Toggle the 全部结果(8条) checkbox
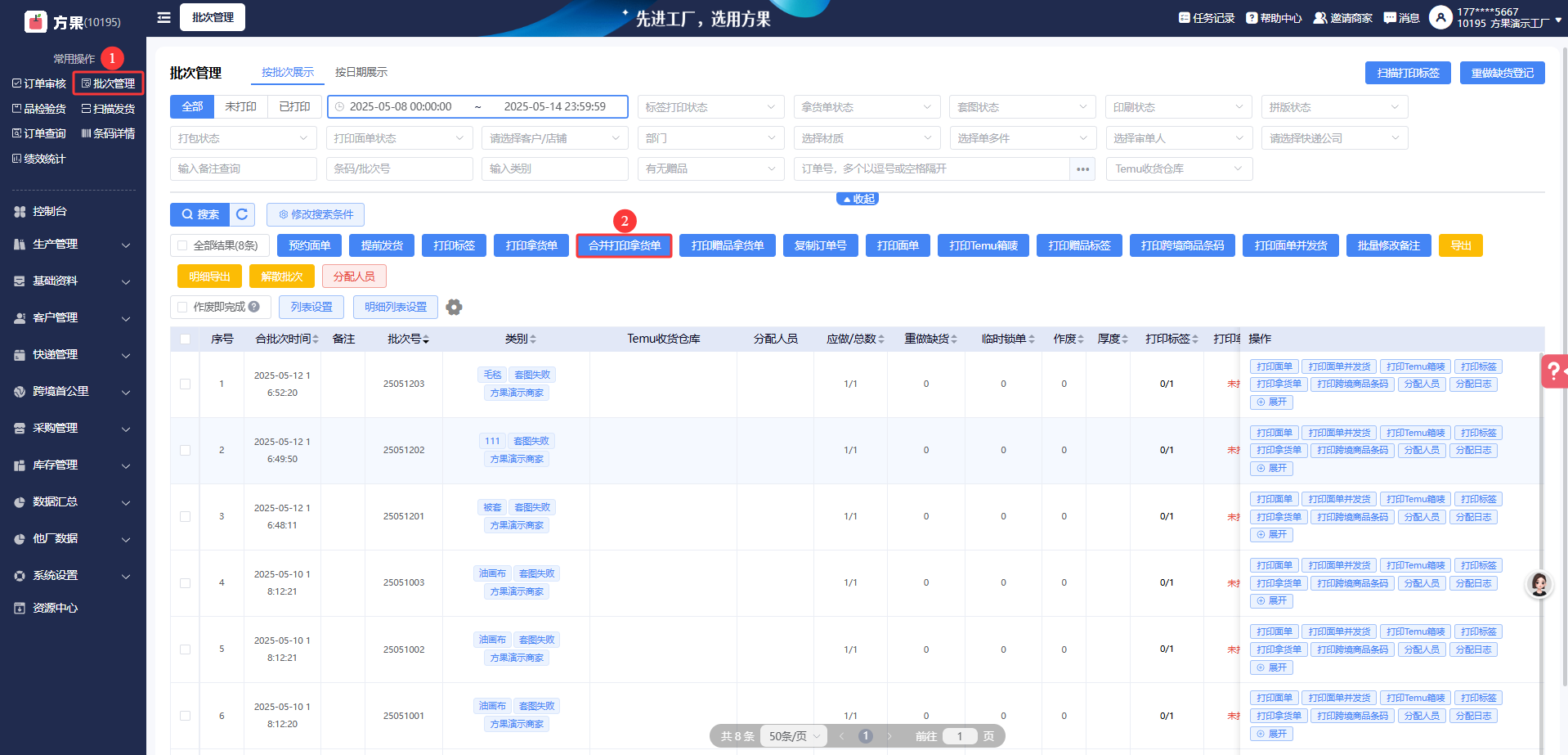This screenshot has width=1568, height=755. pyautogui.click(x=182, y=245)
